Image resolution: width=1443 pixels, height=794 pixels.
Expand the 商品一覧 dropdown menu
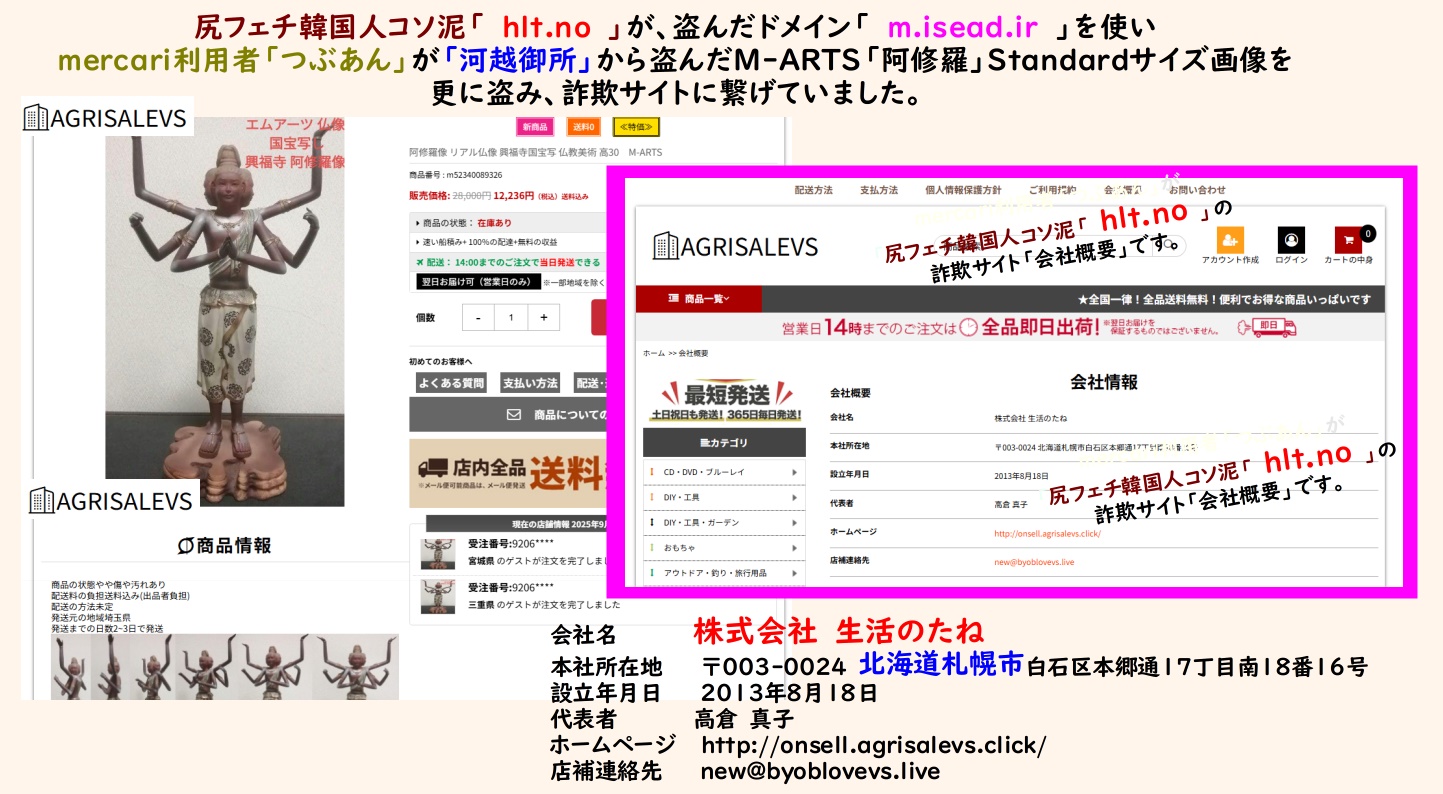coord(699,299)
